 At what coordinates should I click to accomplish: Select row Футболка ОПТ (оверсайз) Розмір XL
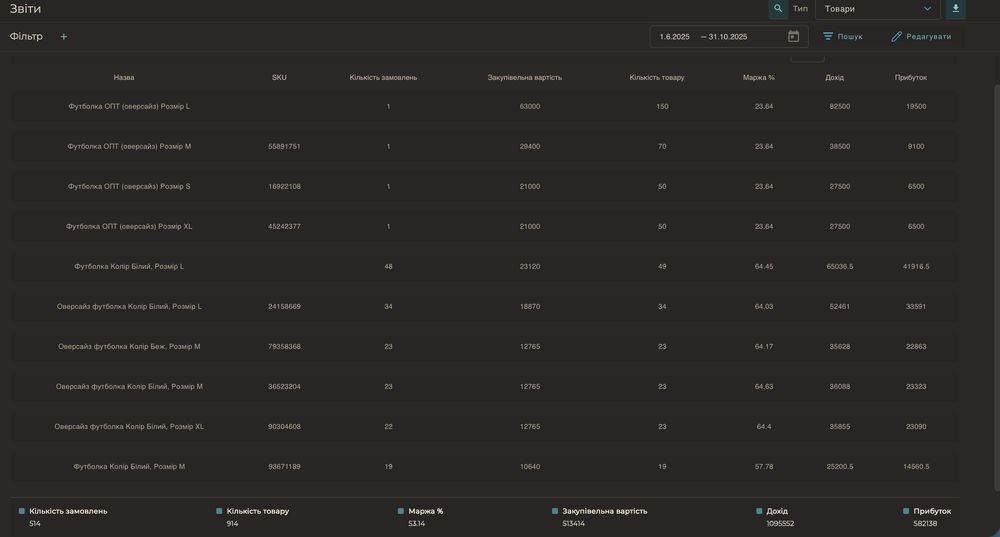click(483, 226)
